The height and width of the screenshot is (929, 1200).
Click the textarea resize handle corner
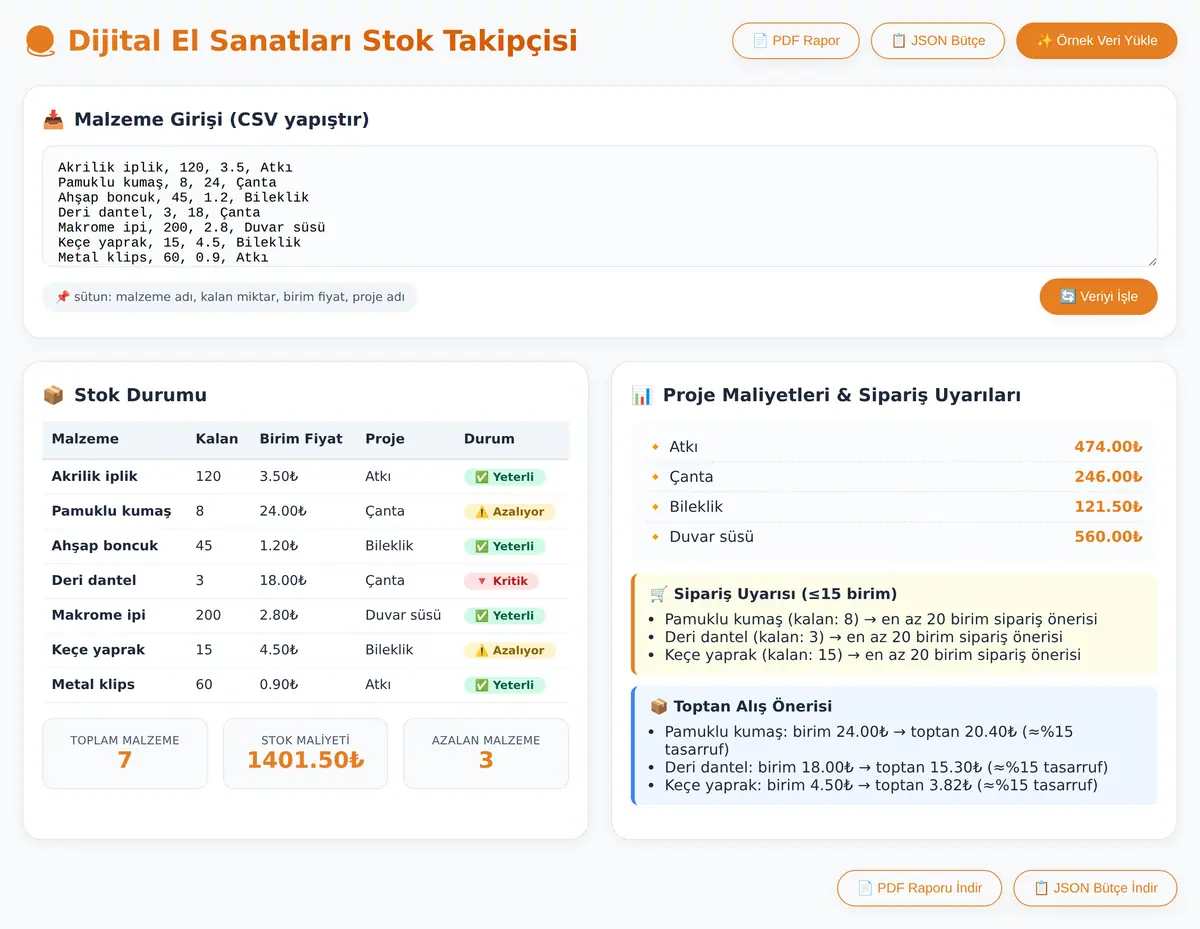1152,261
